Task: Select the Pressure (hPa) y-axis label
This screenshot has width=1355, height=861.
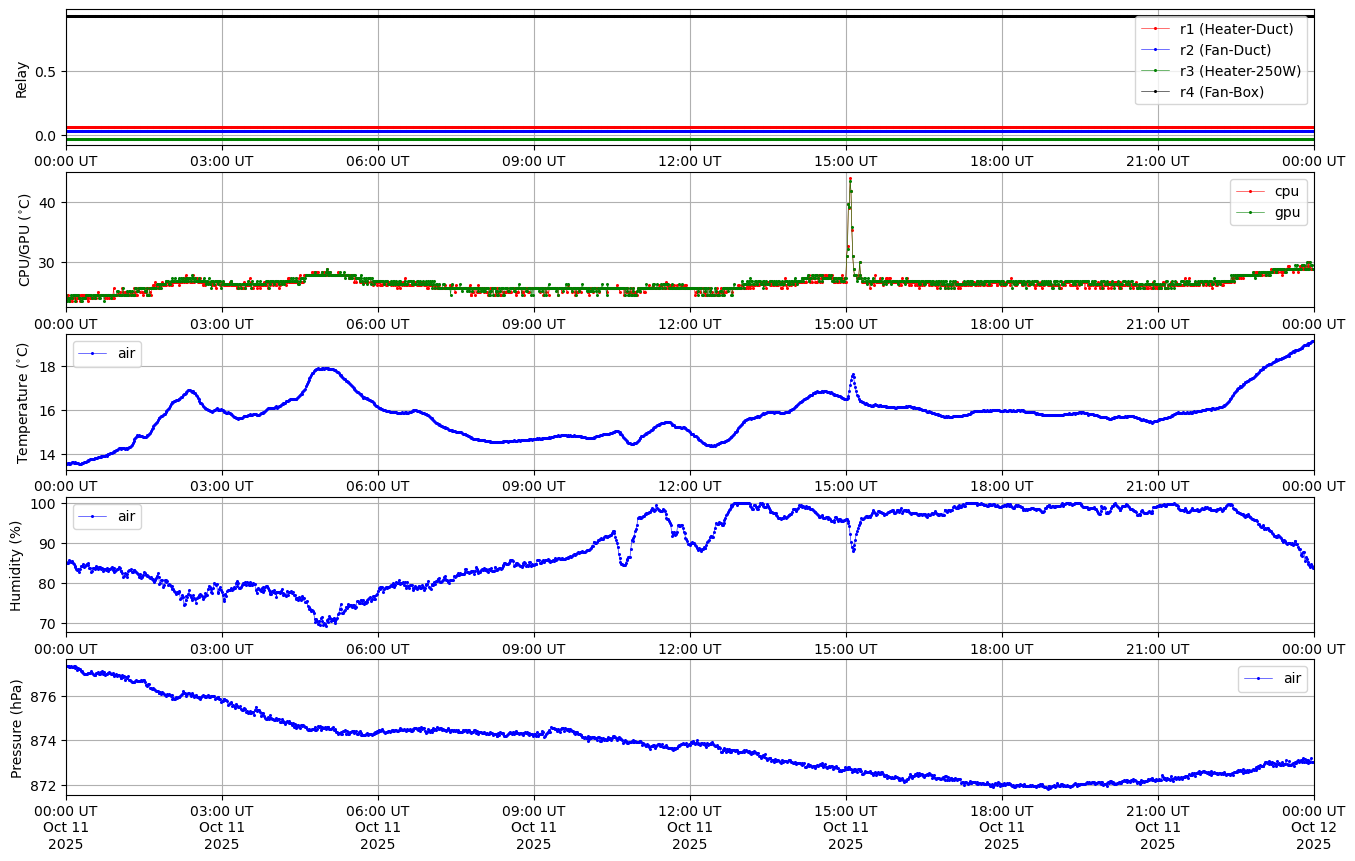Action: pyautogui.click(x=17, y=727)
